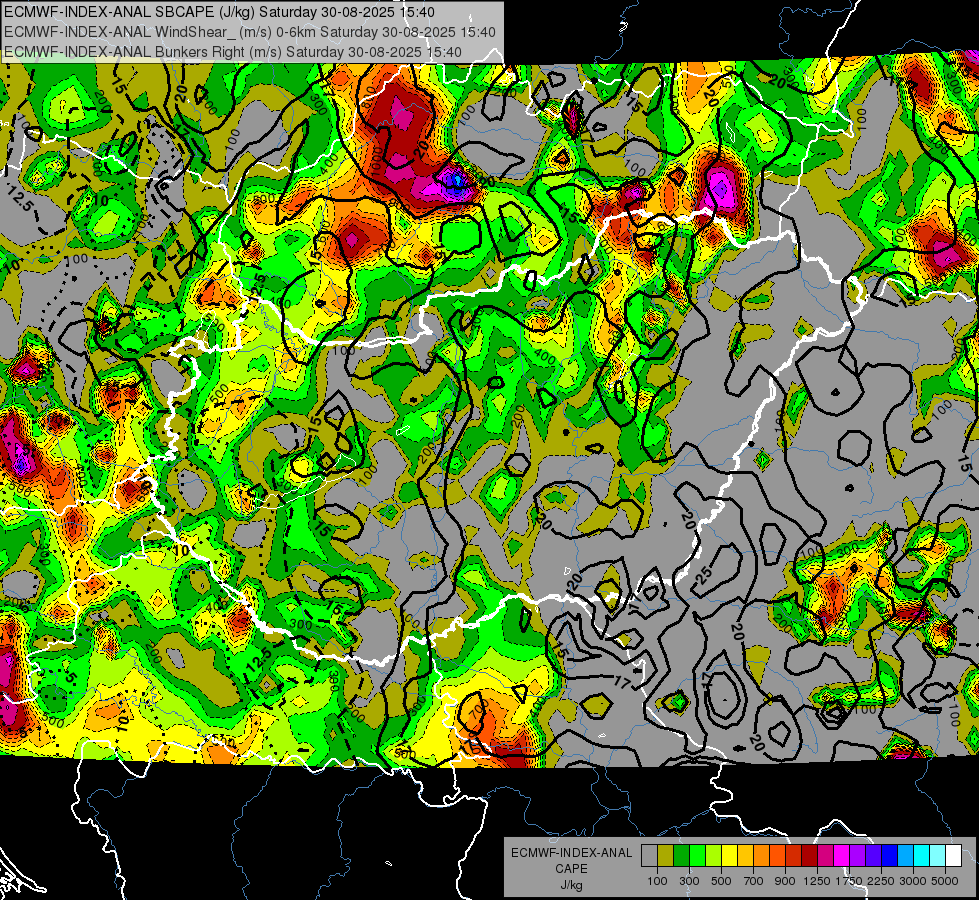The height and width of the screenshot is (900, 979).
Task: Choose the bright magenta legend swatch
Action: pyautogui.click(x=842, y=856)
